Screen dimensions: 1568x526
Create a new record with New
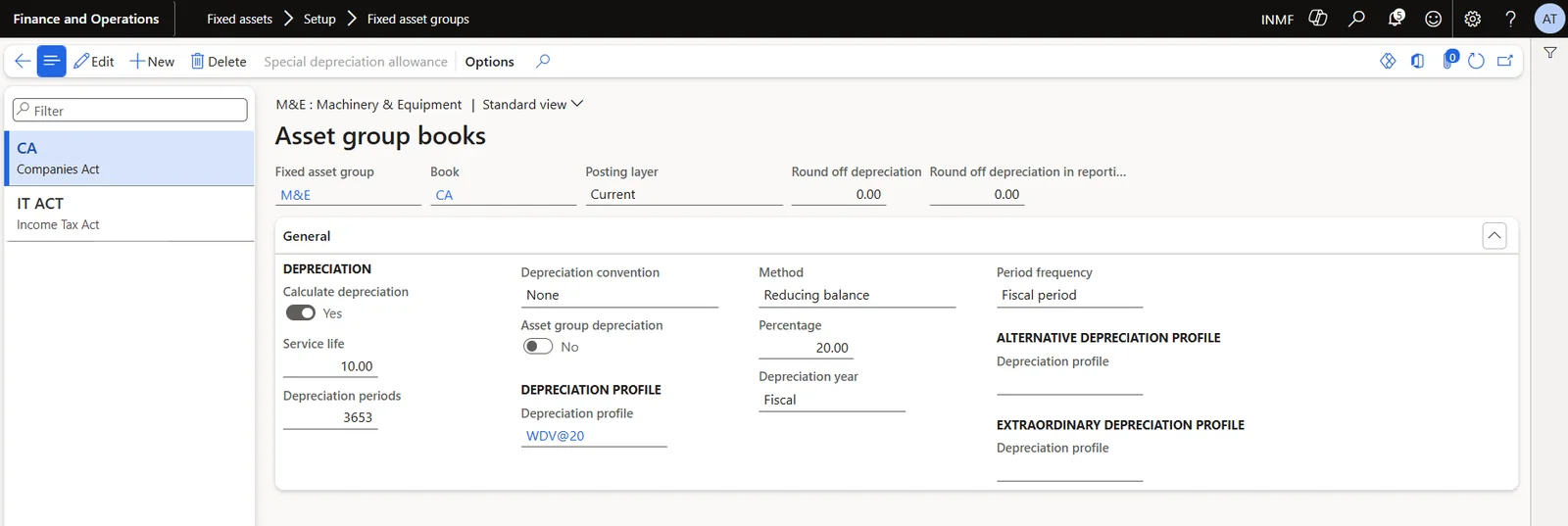click(152, 61)
